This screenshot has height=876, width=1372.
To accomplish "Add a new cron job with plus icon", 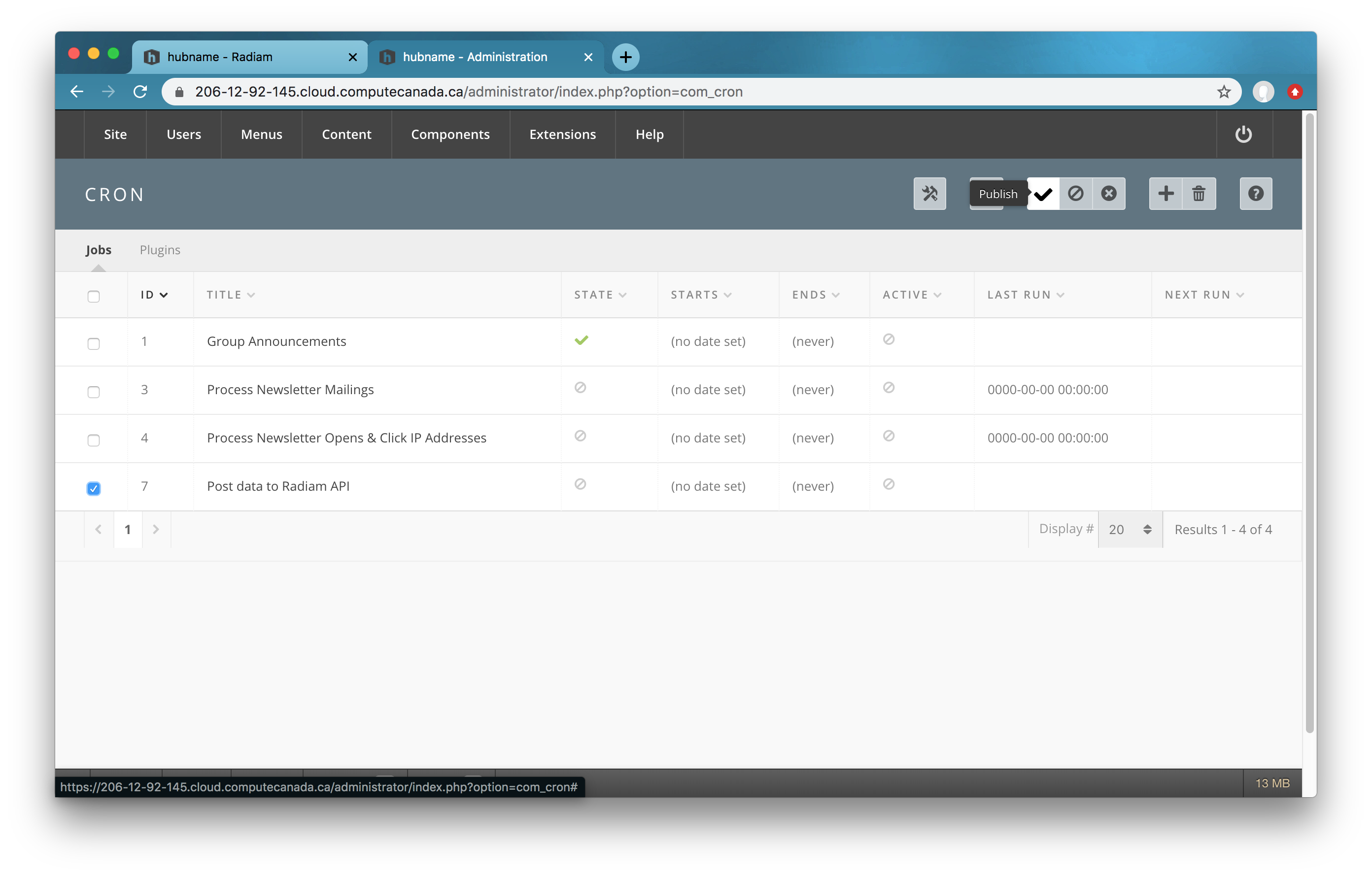I will tap(1166, 194).
